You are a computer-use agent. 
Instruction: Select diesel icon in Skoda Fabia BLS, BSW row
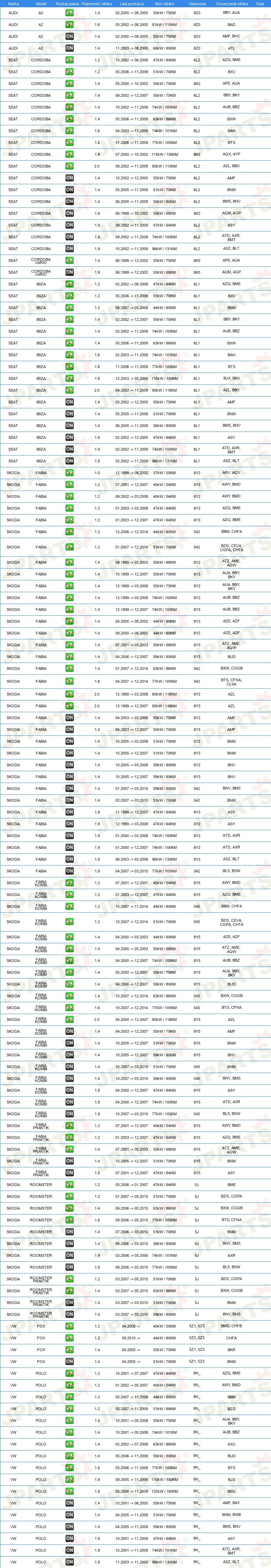(69, 871)
